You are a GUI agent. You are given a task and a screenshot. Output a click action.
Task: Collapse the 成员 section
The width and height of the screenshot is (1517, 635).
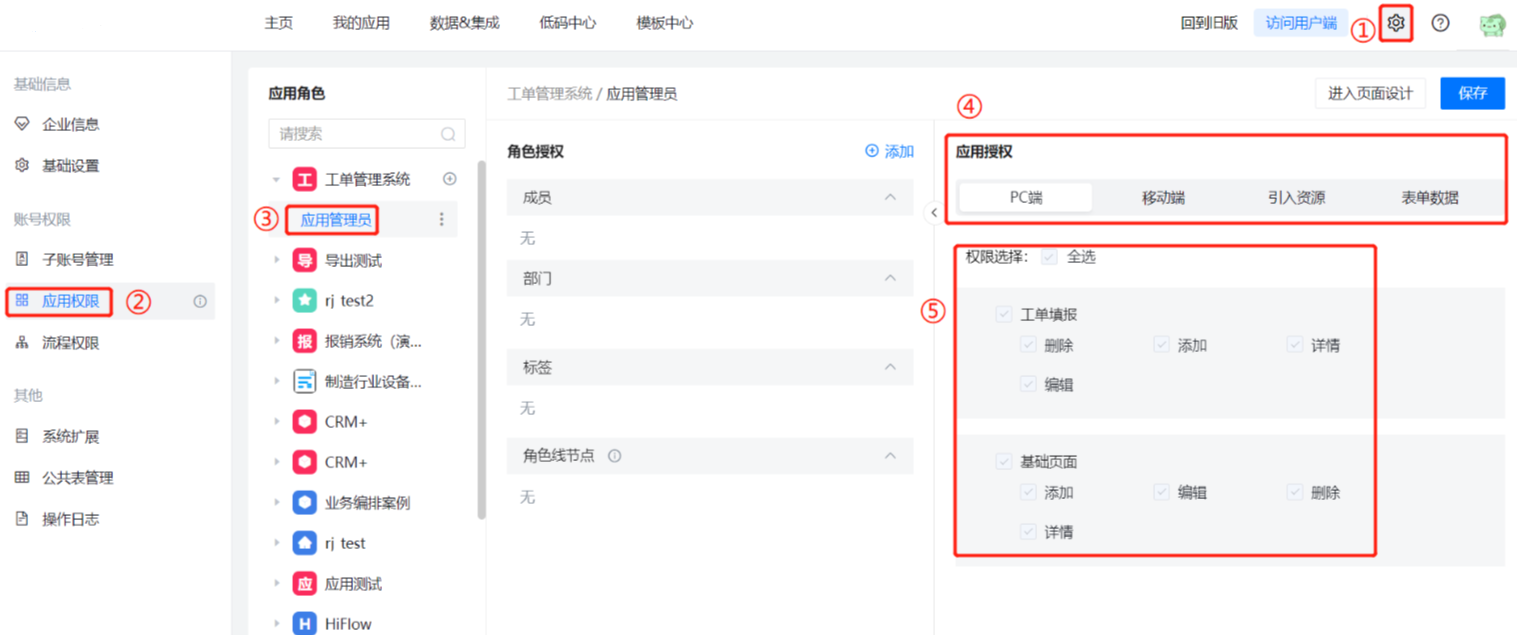point(890,198)
